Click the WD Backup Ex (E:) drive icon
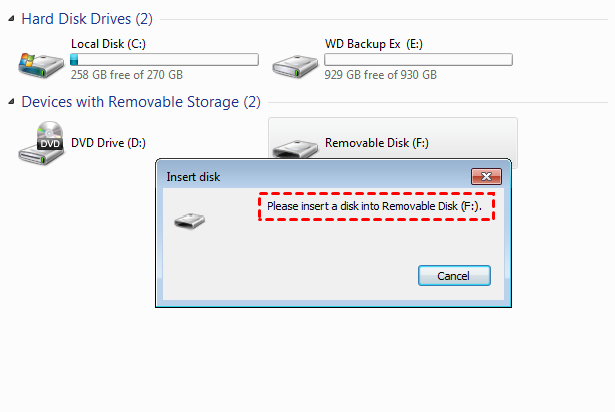Viewport: 615px width, 412px height. (x=294, y=62)
